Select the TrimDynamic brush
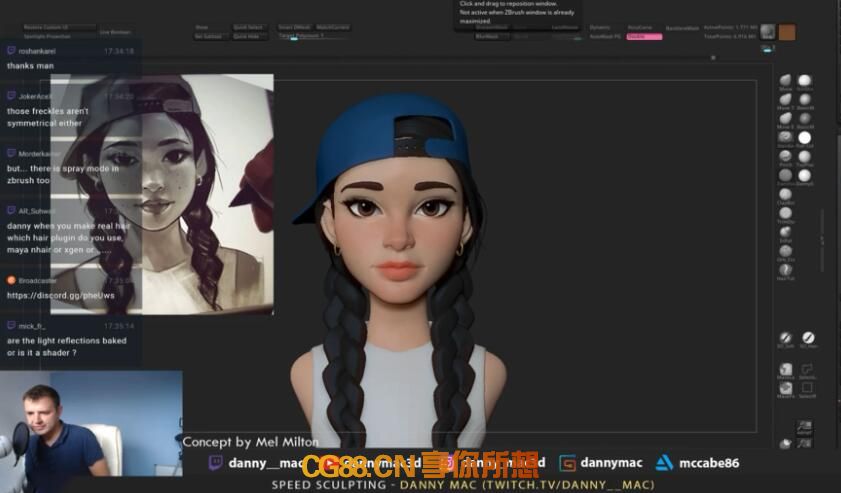 click(x=785, y=213)
